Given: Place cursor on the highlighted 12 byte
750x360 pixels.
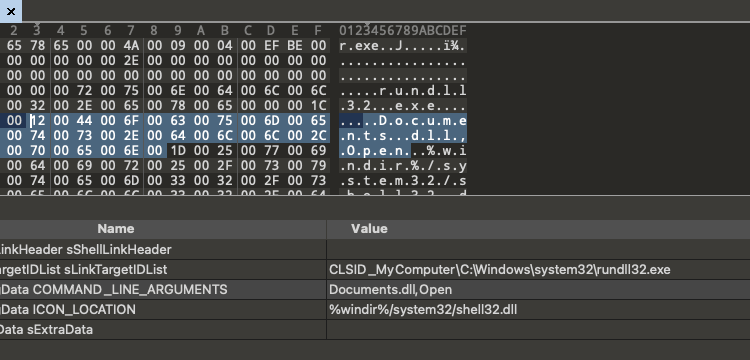Looking at the screenshot, I should pyautogui.click(x=37, y=120).
